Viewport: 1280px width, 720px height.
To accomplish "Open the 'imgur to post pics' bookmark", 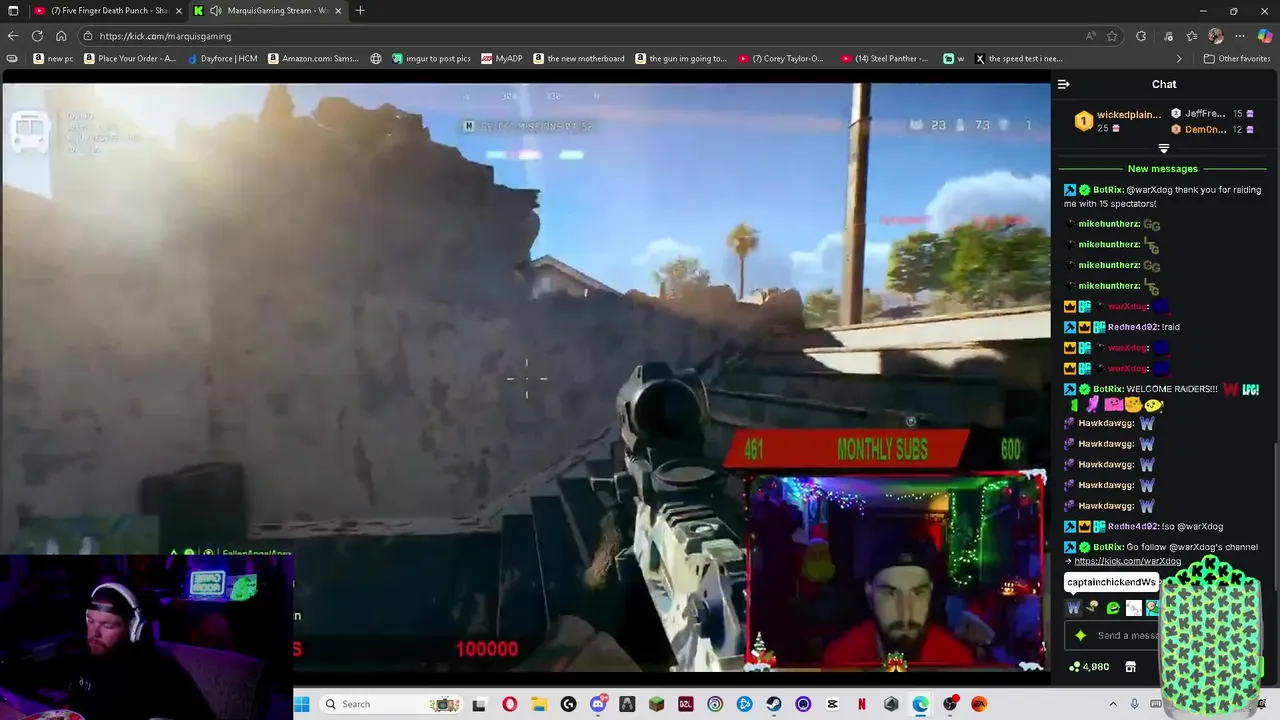I will coord(431,59).
